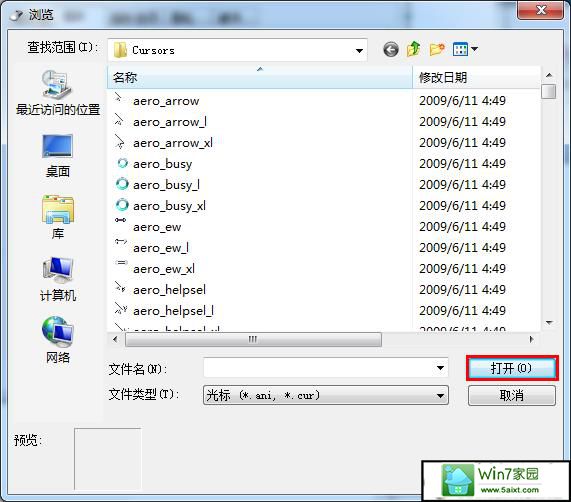Sort by the 修改日期 column header
This screenshot has width=571, height=502.
pos(476,77)
